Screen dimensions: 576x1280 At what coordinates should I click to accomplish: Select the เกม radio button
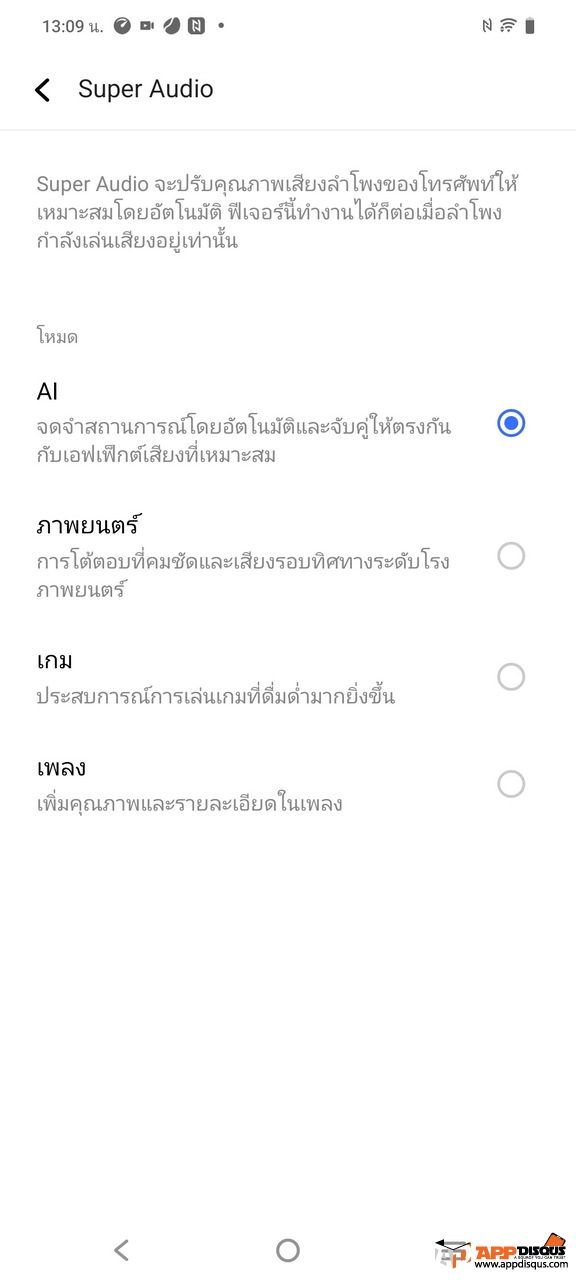511,677
